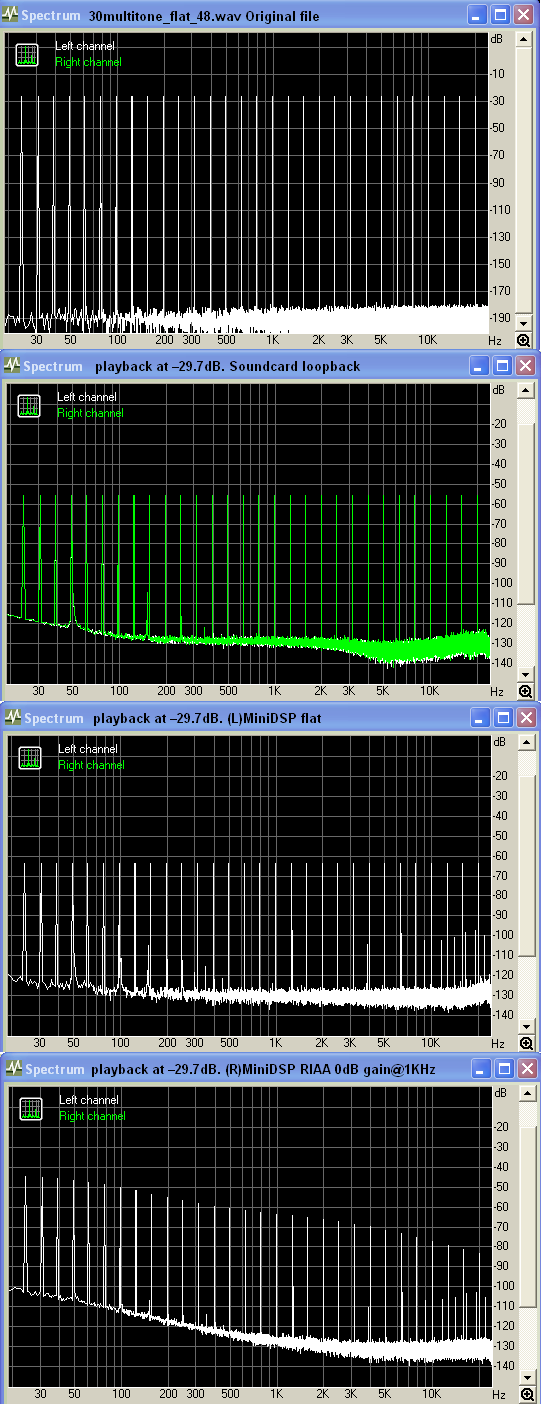Click zoom magnifier in Original file spectrum

point(524,341)
